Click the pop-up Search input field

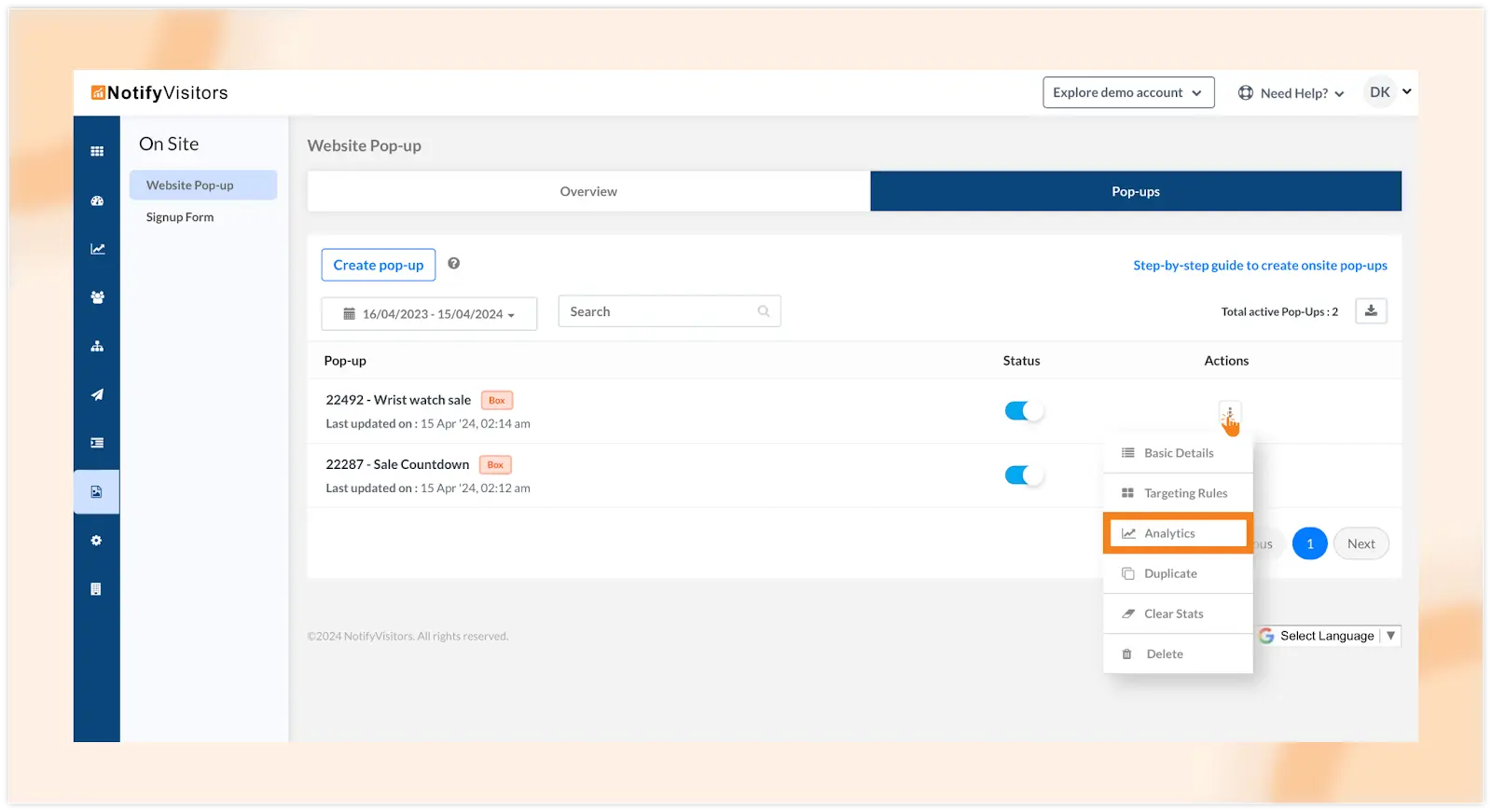[x=660, y=311]
